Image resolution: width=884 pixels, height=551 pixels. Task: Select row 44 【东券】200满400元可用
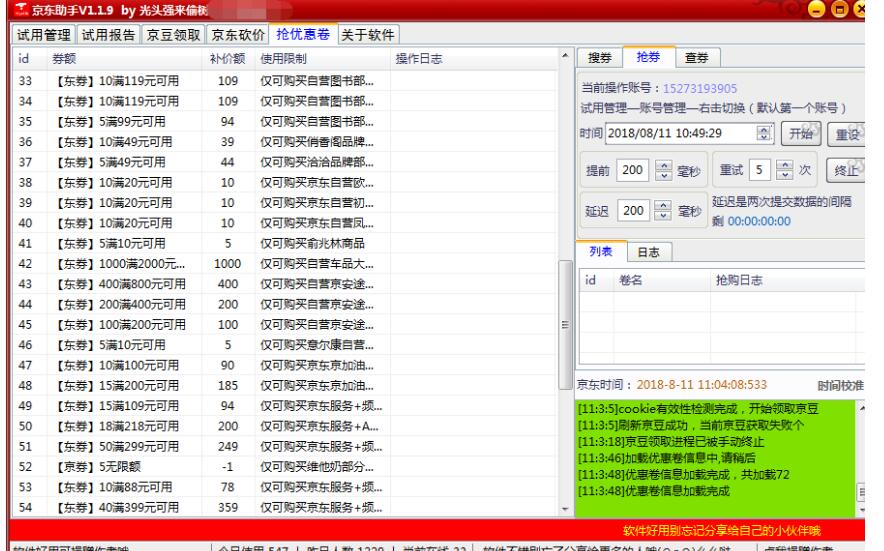(285, 304)
